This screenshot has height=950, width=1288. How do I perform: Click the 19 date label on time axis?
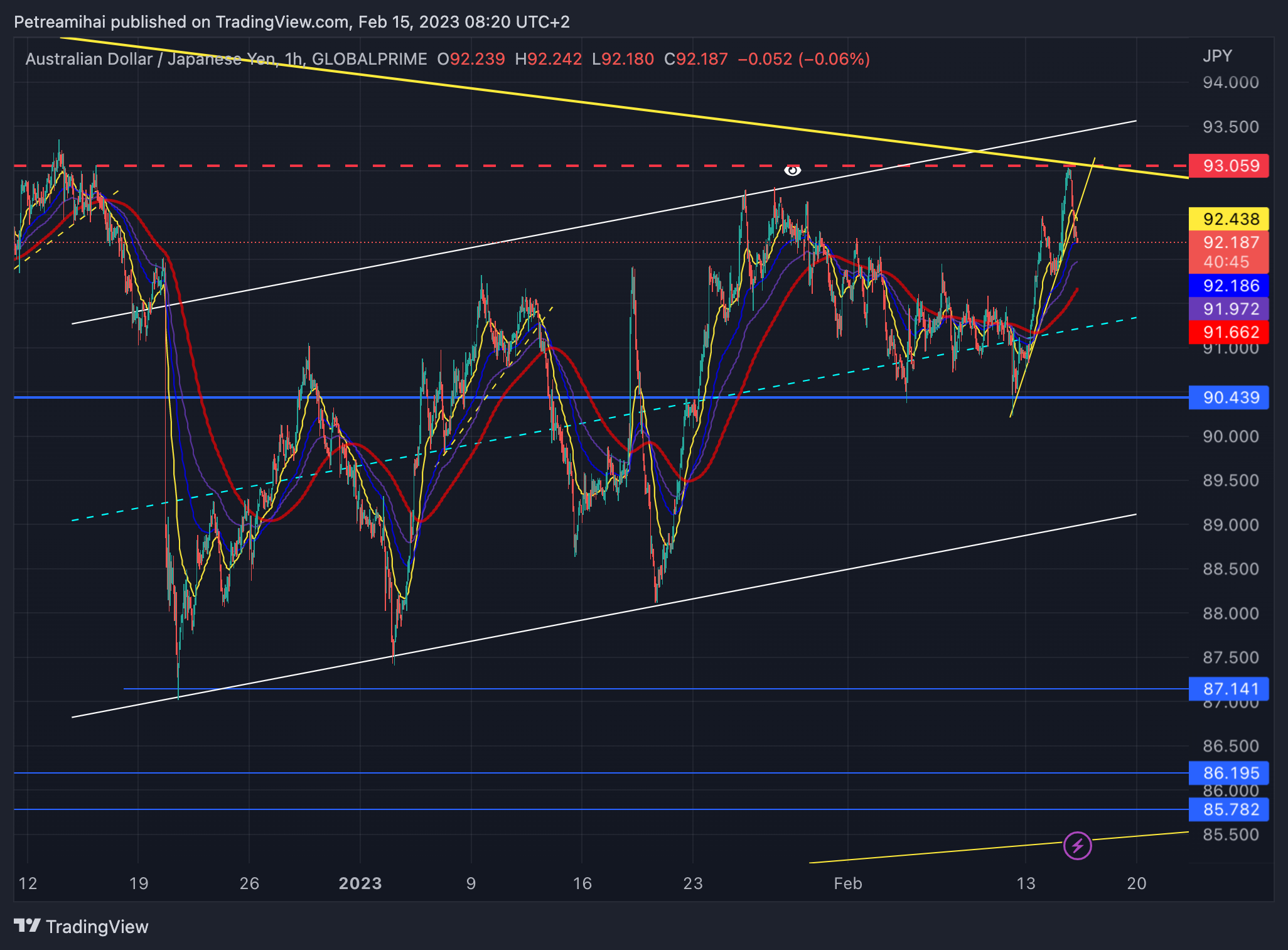point(139,883)
